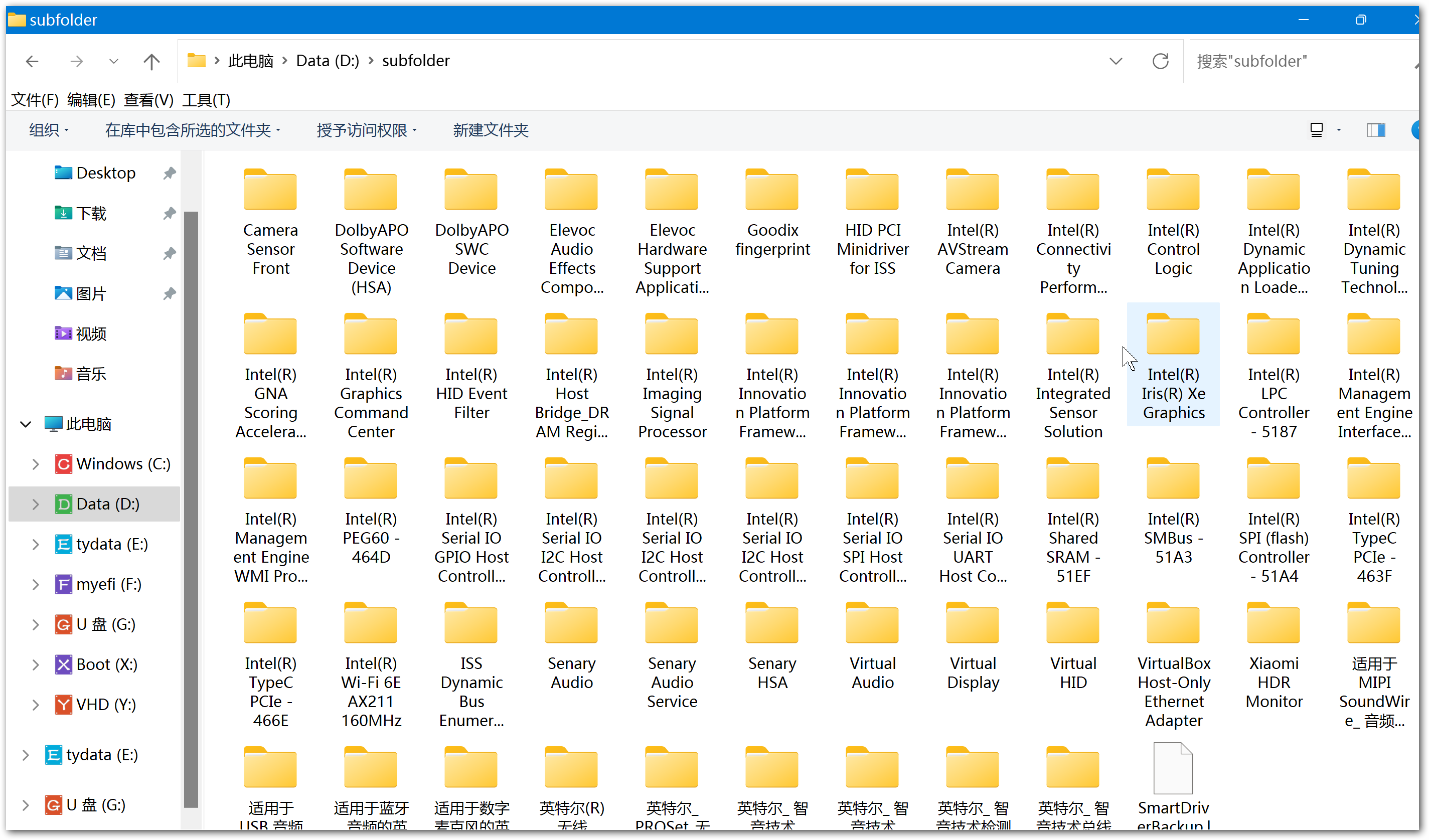Select Intel(R) HID Event Filter folder

[x=471, y=367]
